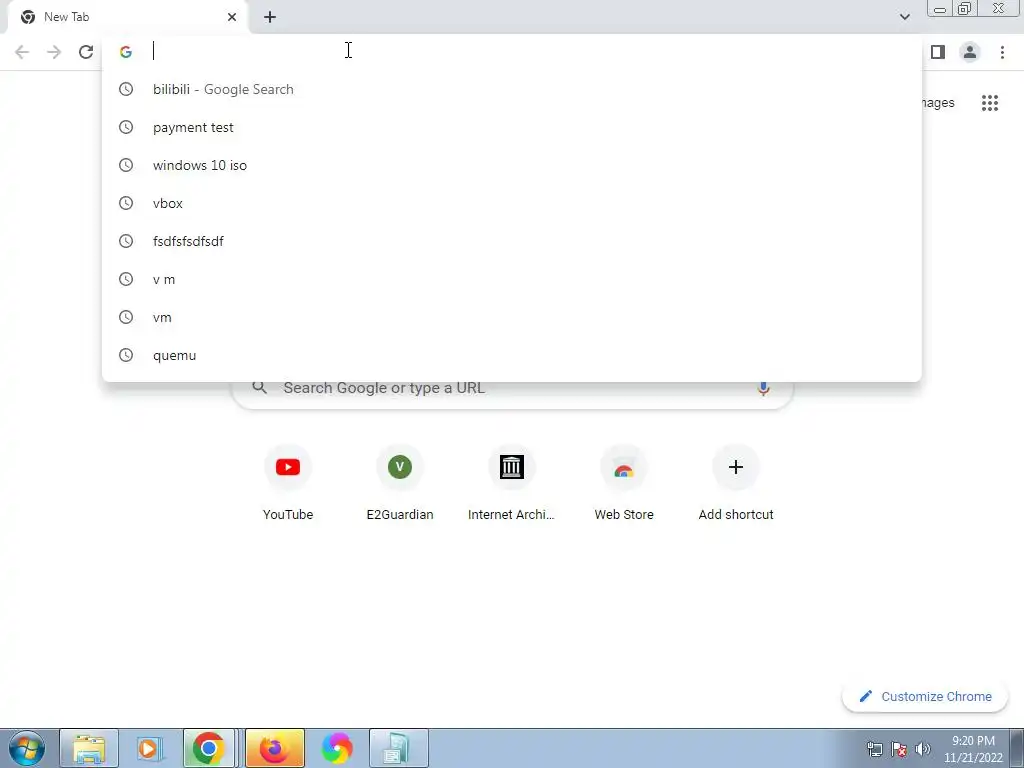The width and height of the screenshot is (1024, 768).
Task: Open Firefox from the taskbar
Action: click(x=275, y=748)
